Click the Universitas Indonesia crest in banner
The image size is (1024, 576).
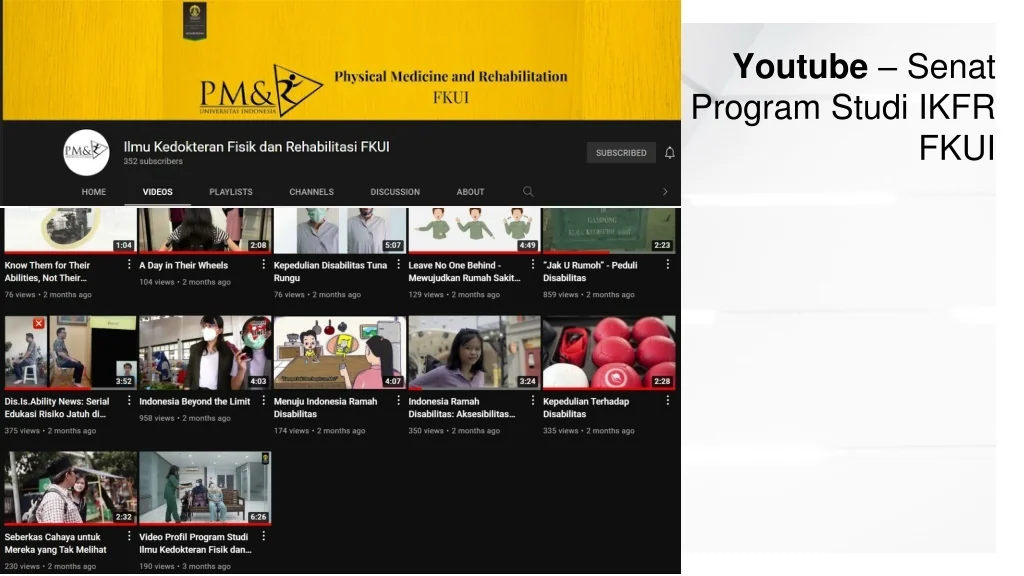(194, 20)
